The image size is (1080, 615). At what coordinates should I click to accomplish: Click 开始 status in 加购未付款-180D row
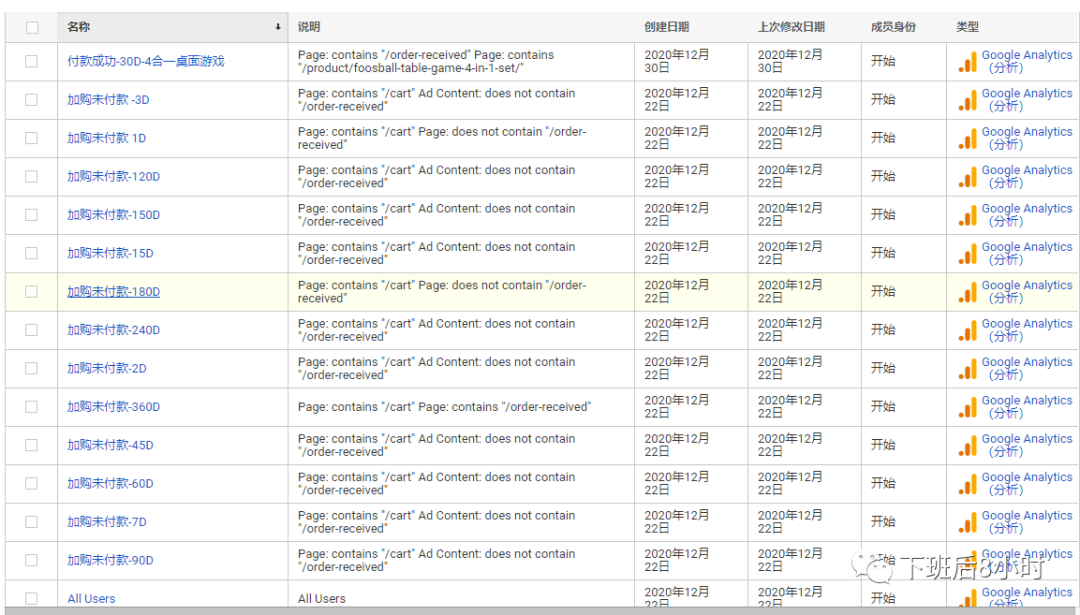[x=882, y=291]
